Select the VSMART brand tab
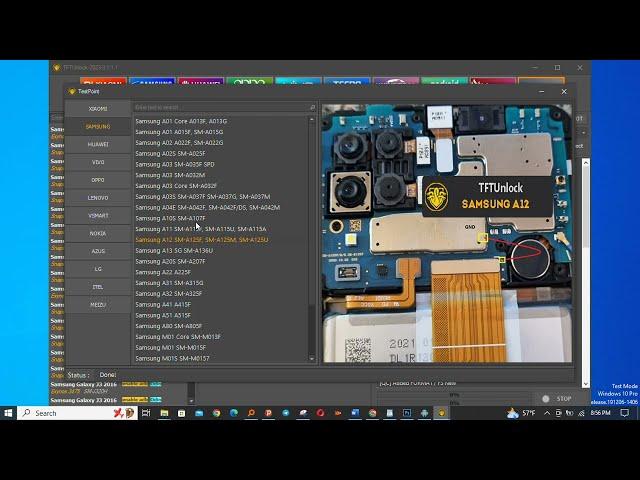 click(98, 216)
